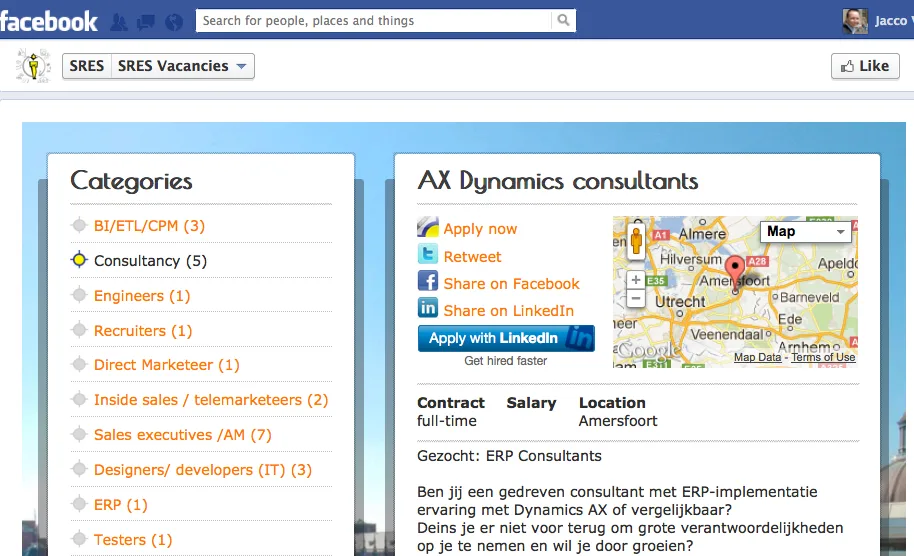Open Sales executives /AM (7) category
914x556 pixels.
[x=182, y=435]
